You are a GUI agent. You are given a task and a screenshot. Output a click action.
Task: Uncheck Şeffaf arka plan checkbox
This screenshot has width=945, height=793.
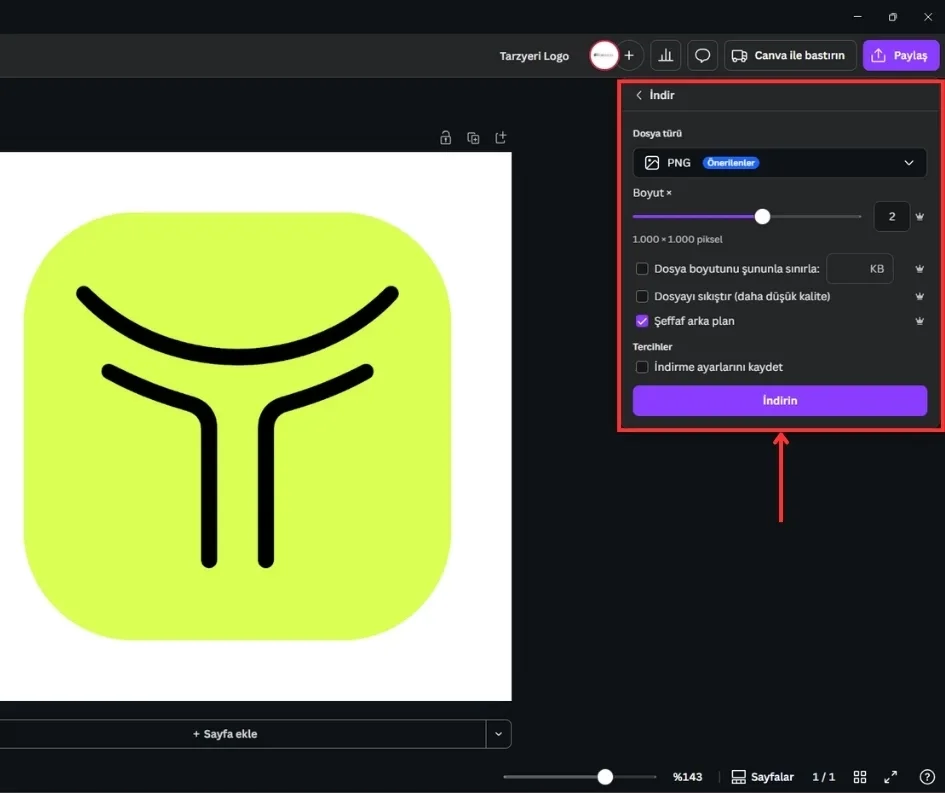(x=642, y=321)
